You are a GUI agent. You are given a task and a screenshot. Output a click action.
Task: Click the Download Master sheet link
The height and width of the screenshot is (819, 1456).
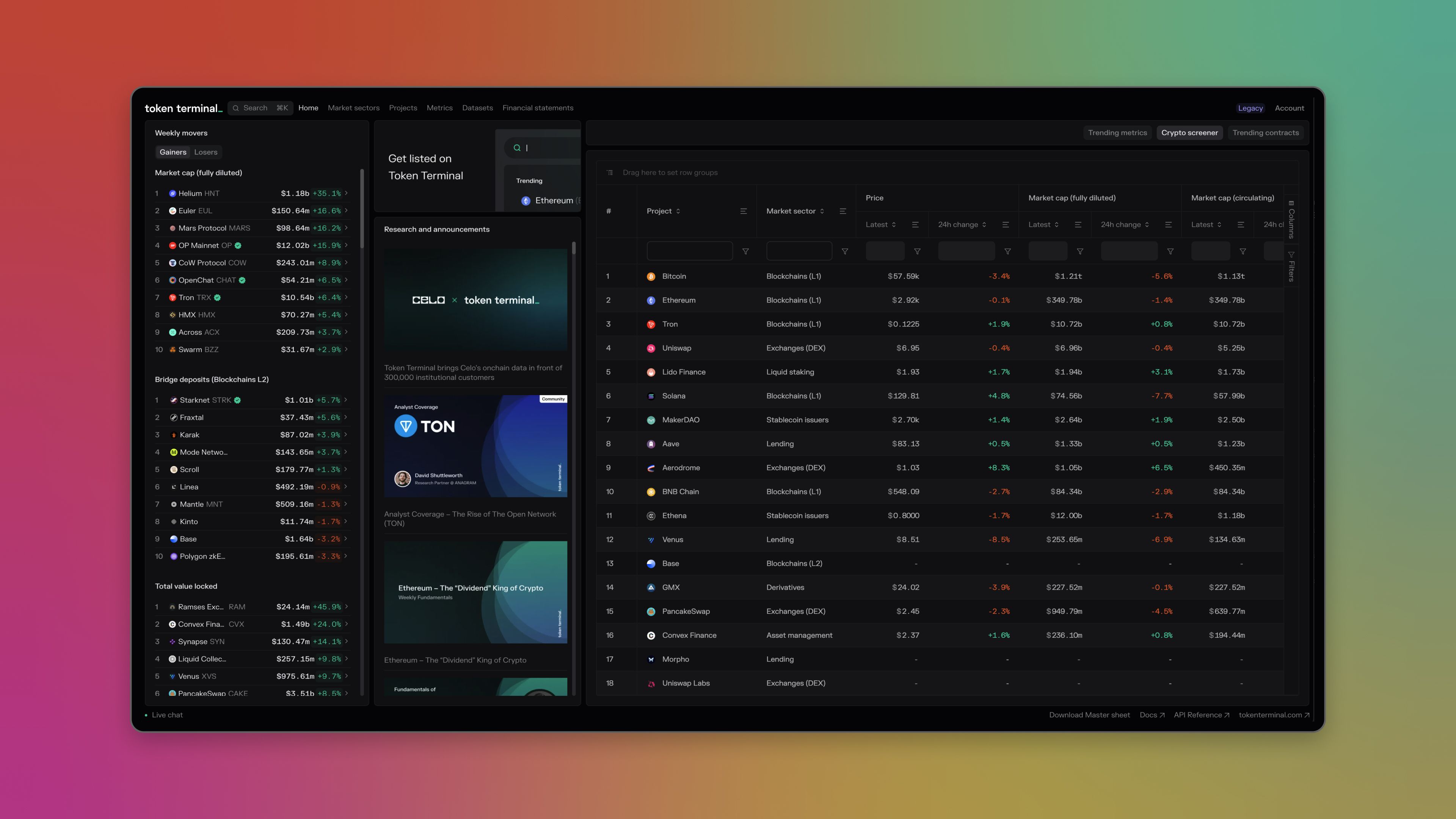click(1089, 715)
